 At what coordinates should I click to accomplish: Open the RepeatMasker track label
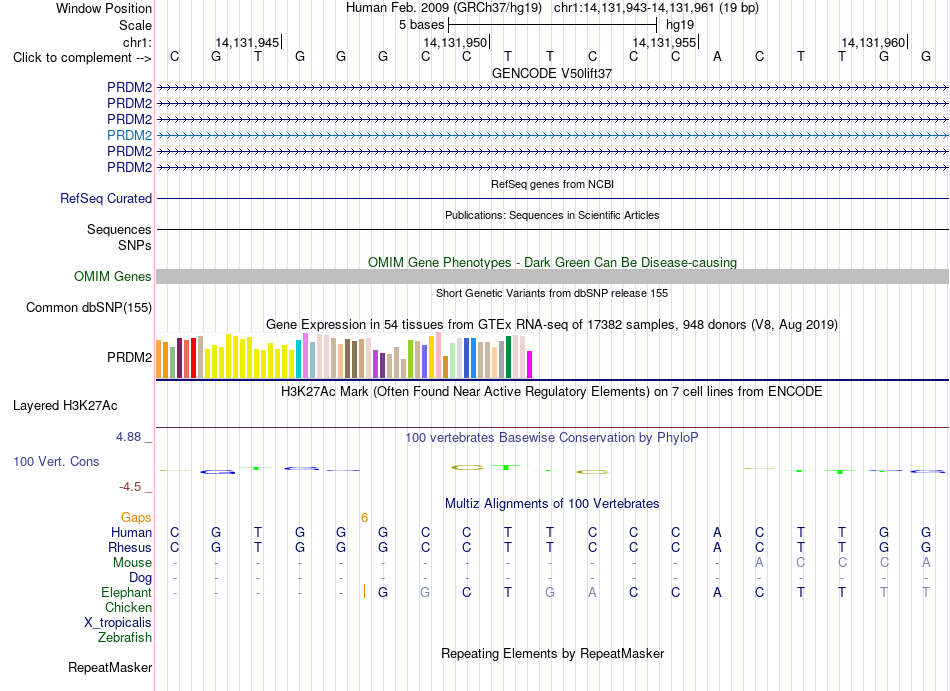[110, 668]
